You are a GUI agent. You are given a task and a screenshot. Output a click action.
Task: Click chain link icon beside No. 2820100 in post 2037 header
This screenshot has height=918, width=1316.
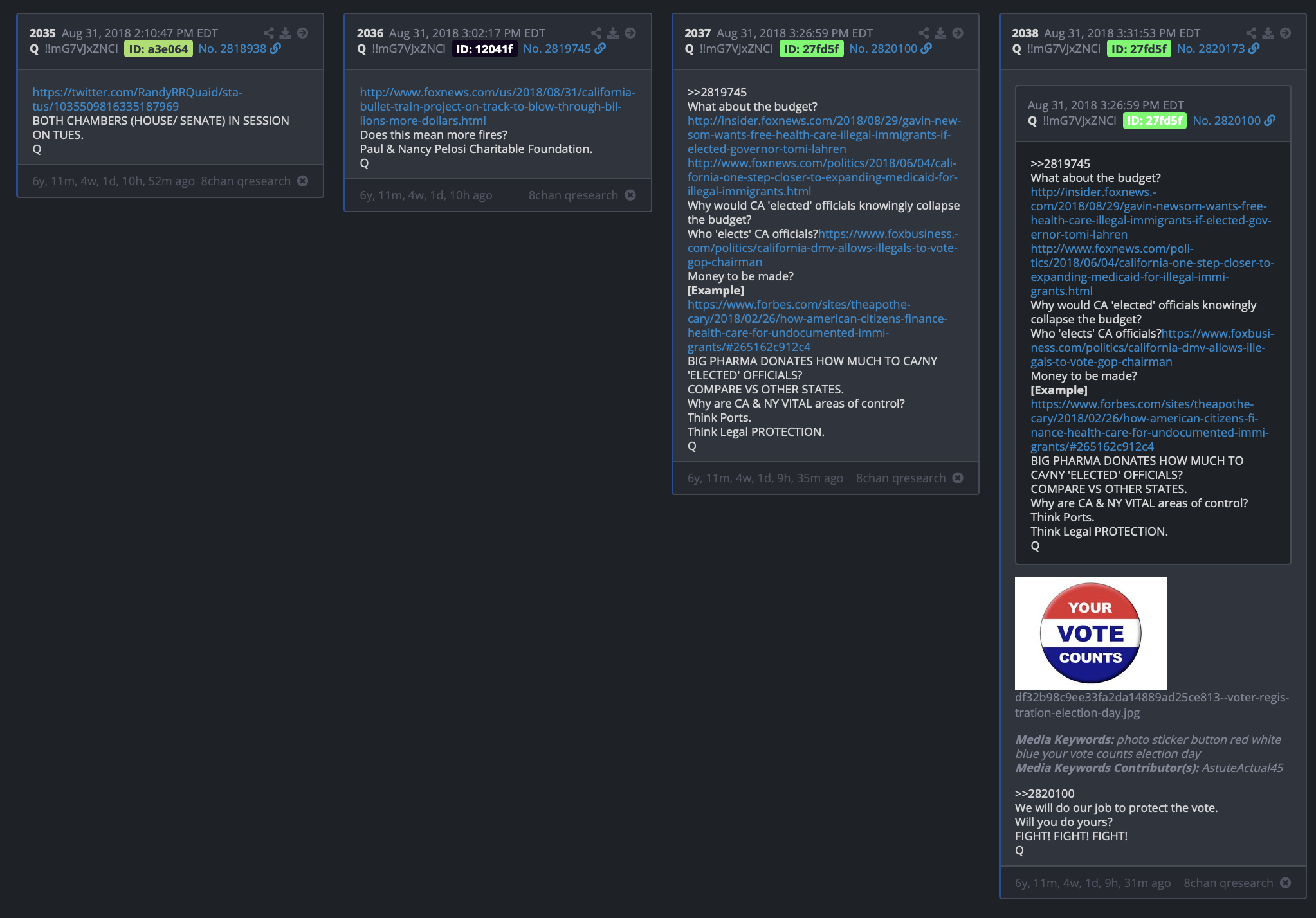[x=926, y=48]
